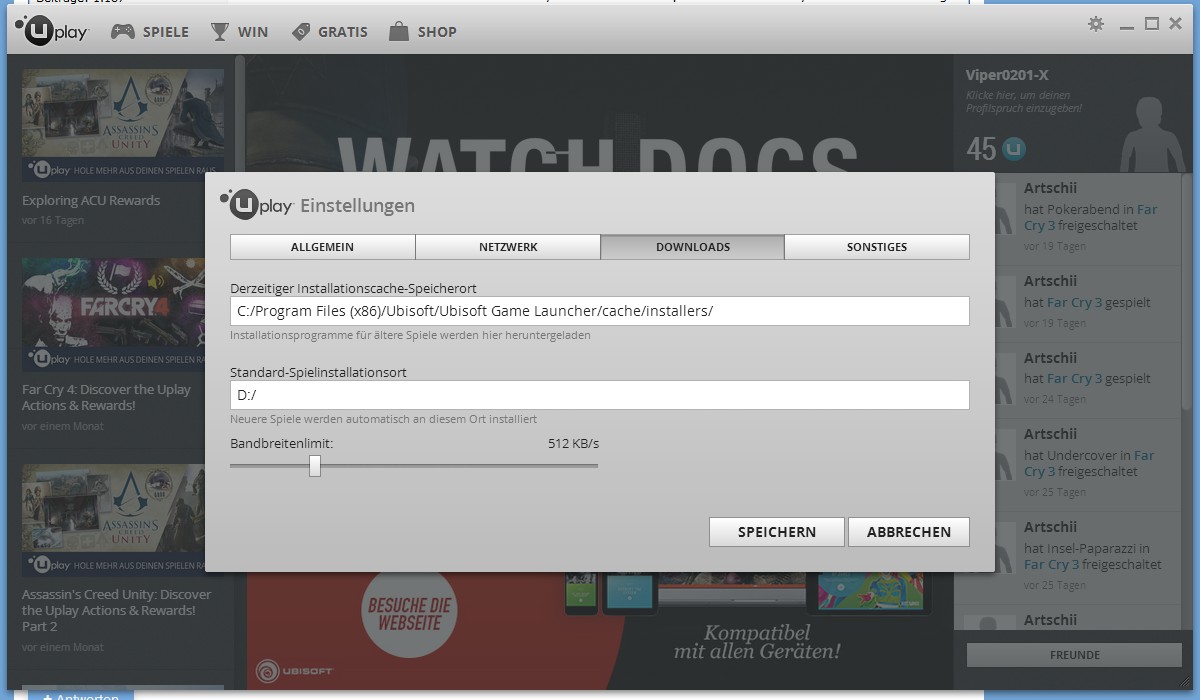Click the installation cache path field

(599, 311)
